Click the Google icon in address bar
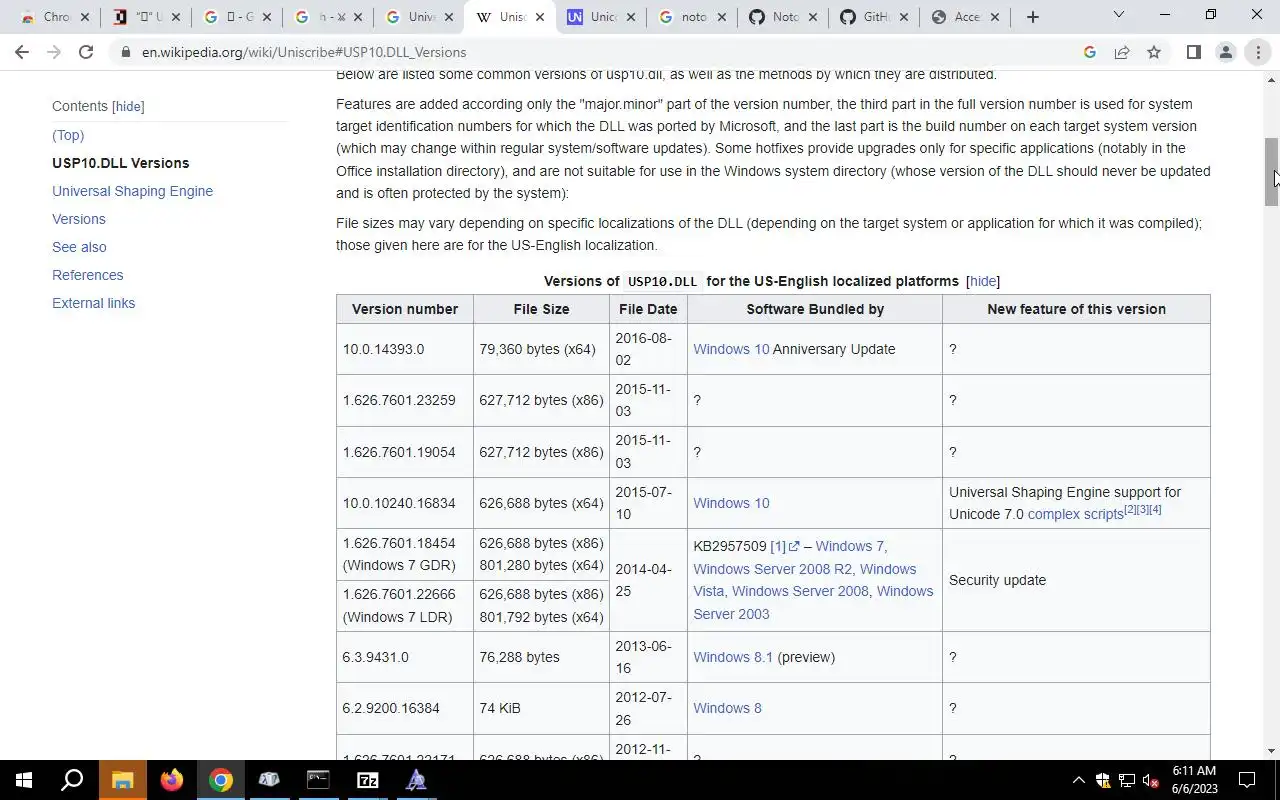Screen dimensions: 1280x800 click(1090, 52)
